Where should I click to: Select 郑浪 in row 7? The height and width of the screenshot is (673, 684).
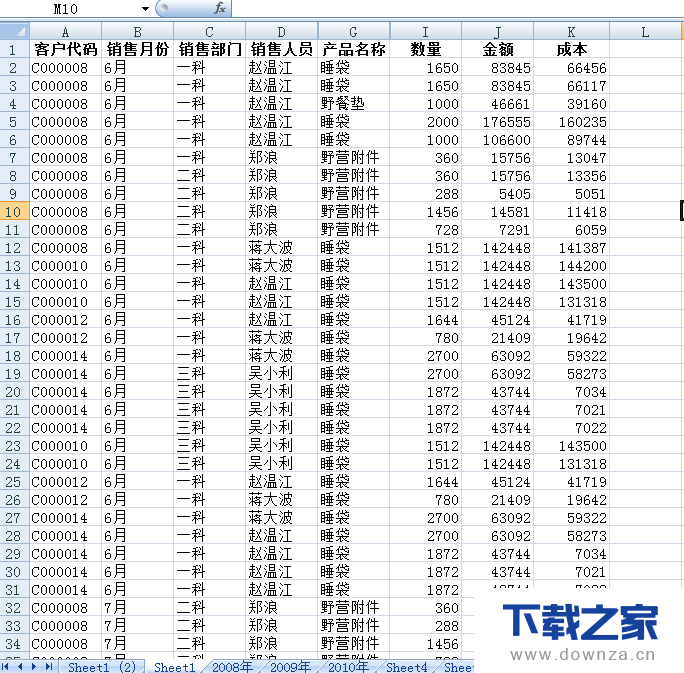click(x=281, y=157)
